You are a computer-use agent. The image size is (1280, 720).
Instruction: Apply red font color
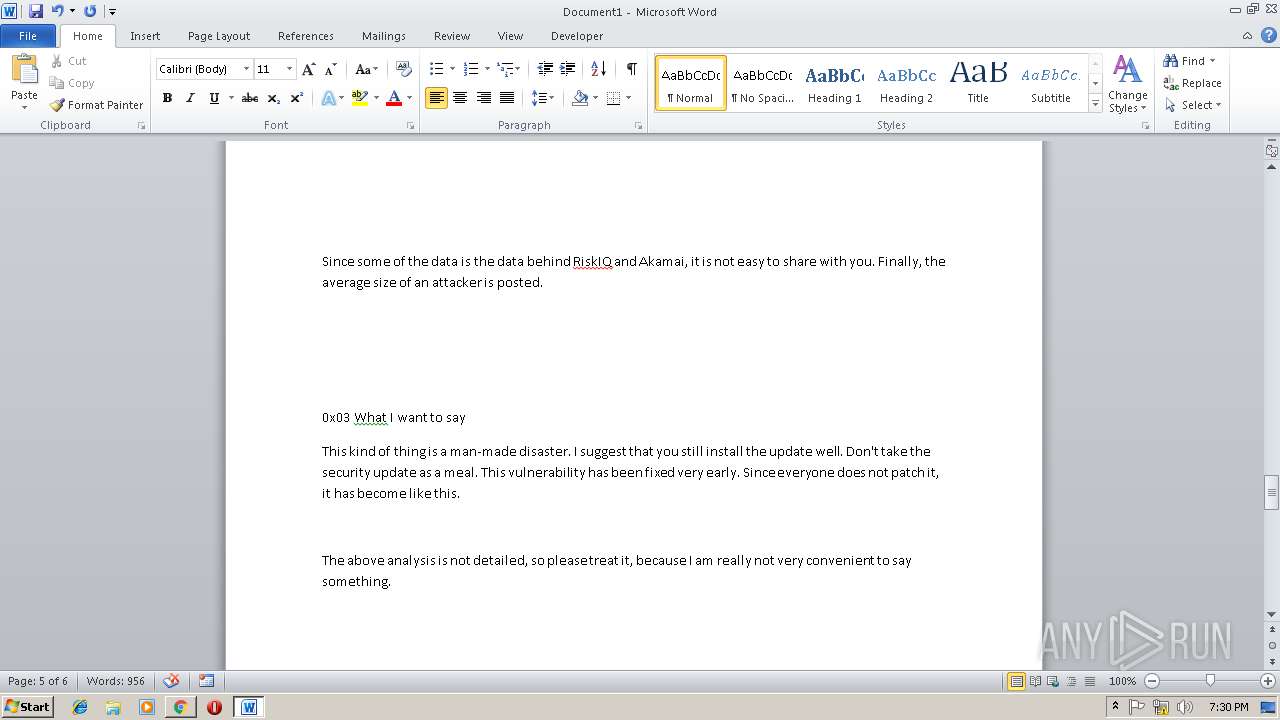pos(394,98)
